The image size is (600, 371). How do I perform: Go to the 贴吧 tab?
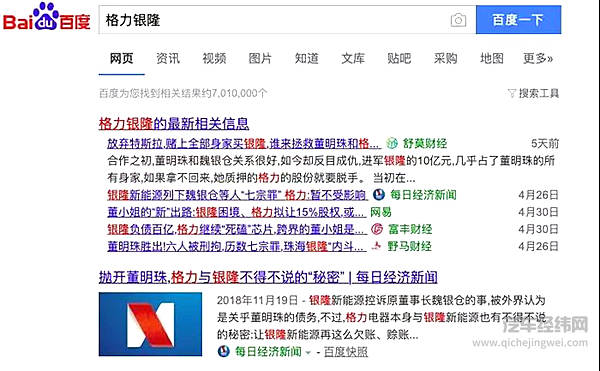point(399,59)
